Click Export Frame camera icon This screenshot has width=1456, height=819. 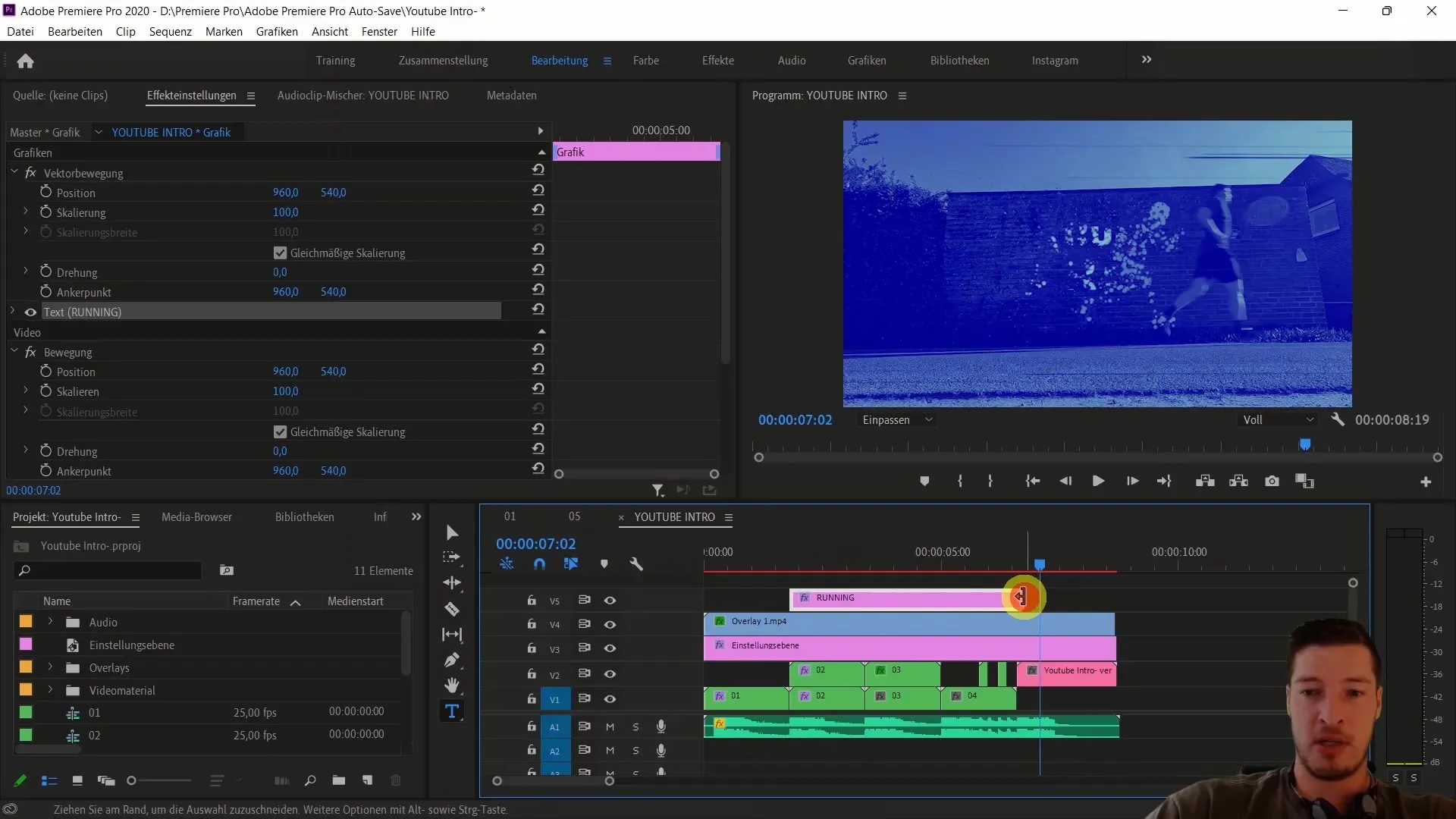click(x=1272, y=482)
